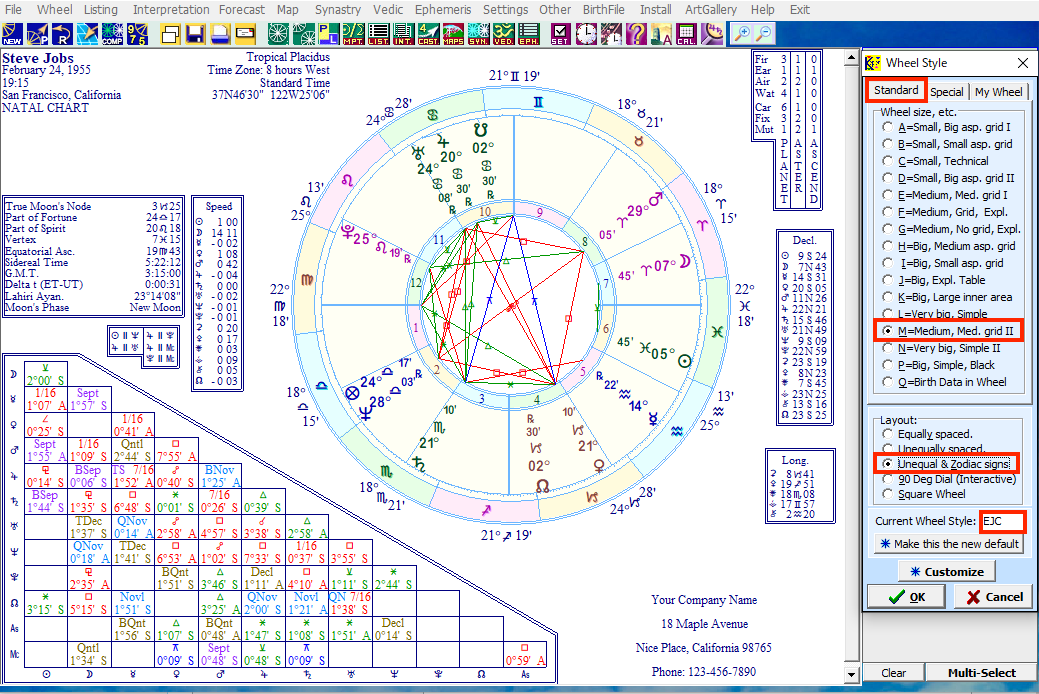Screen dimensions: 1039x694
Task: Open the Exit menu item
Action: click(800, 9)
